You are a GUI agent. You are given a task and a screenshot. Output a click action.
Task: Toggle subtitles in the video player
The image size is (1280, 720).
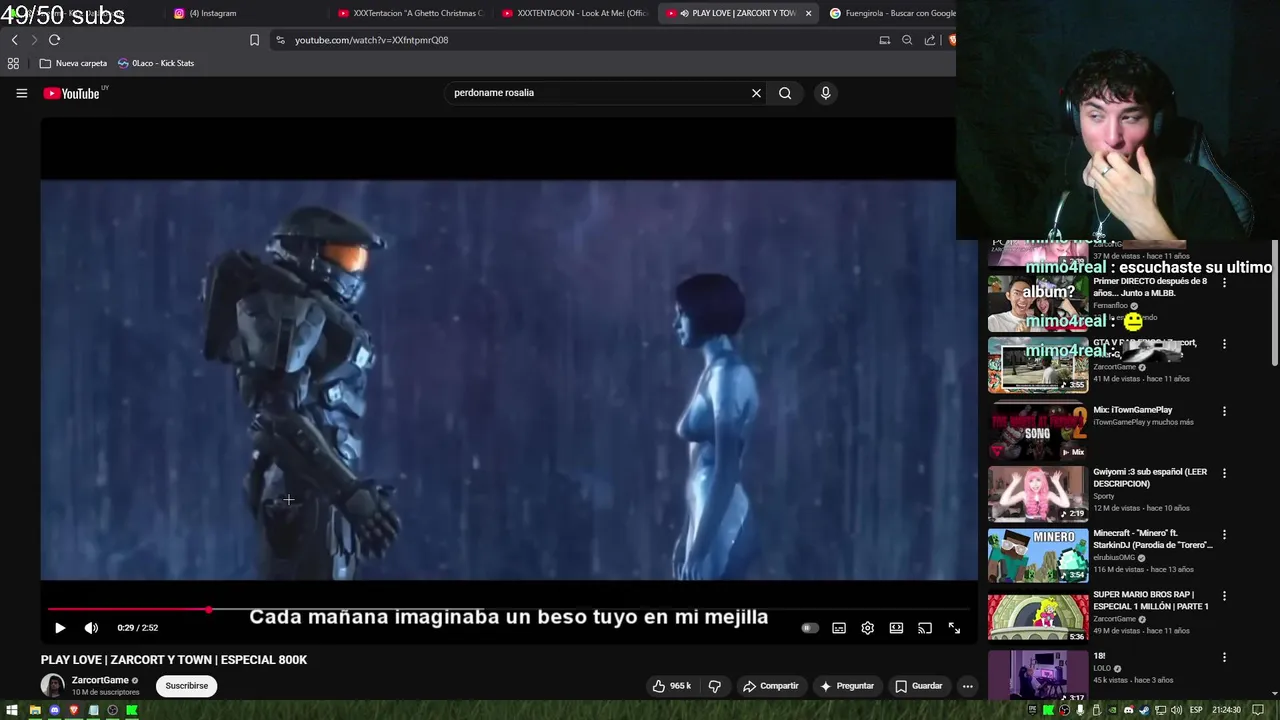[839, 628]
